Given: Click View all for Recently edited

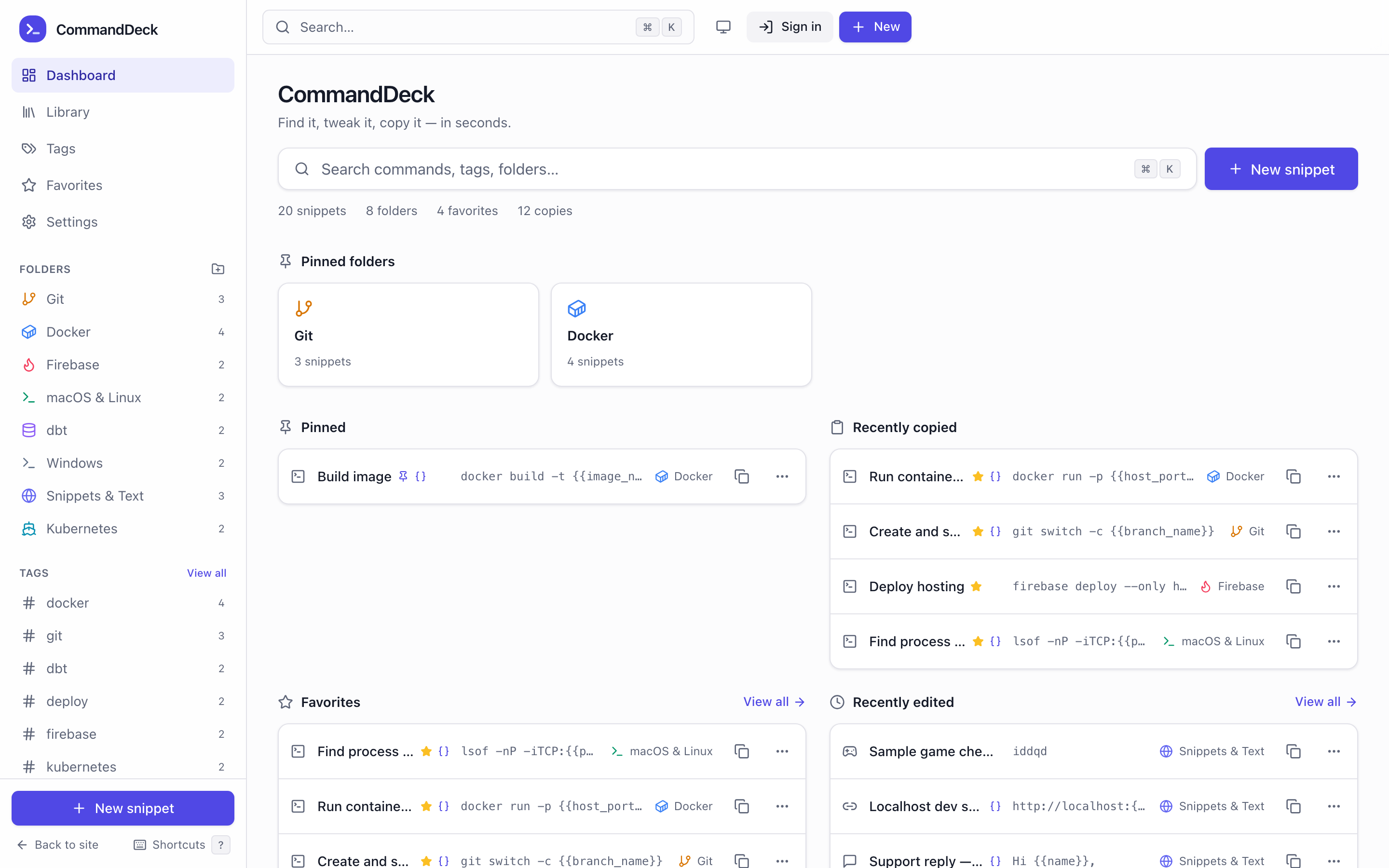Looking at the screenshot, I should (1325, 702).
